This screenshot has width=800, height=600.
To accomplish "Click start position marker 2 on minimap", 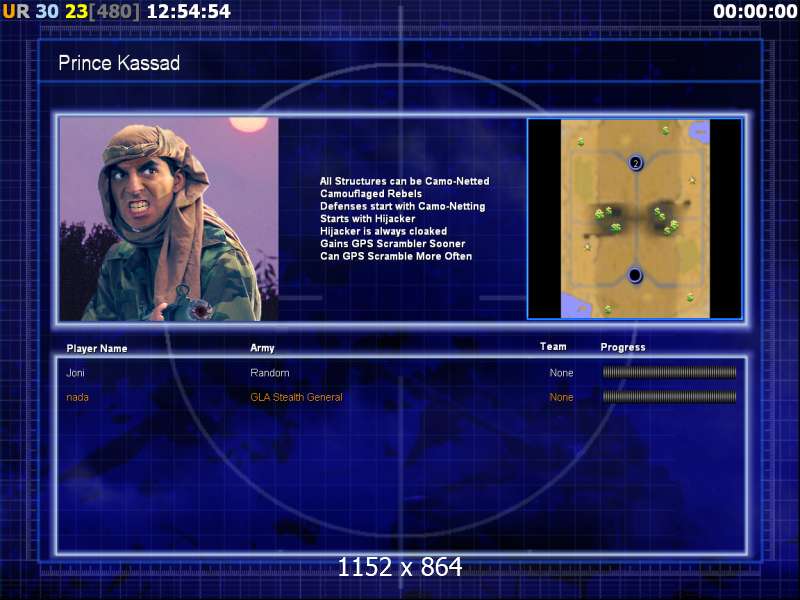I will click(x=635, y=163).
